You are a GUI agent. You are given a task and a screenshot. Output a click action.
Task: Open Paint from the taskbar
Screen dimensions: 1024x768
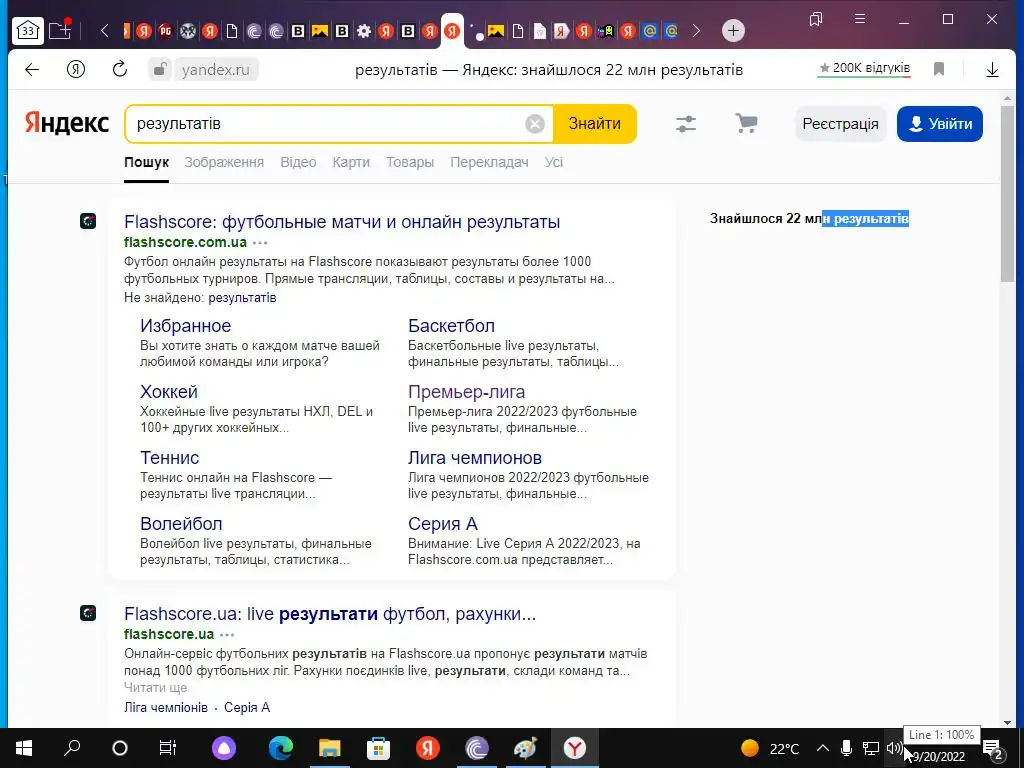(x=526, y=748)
